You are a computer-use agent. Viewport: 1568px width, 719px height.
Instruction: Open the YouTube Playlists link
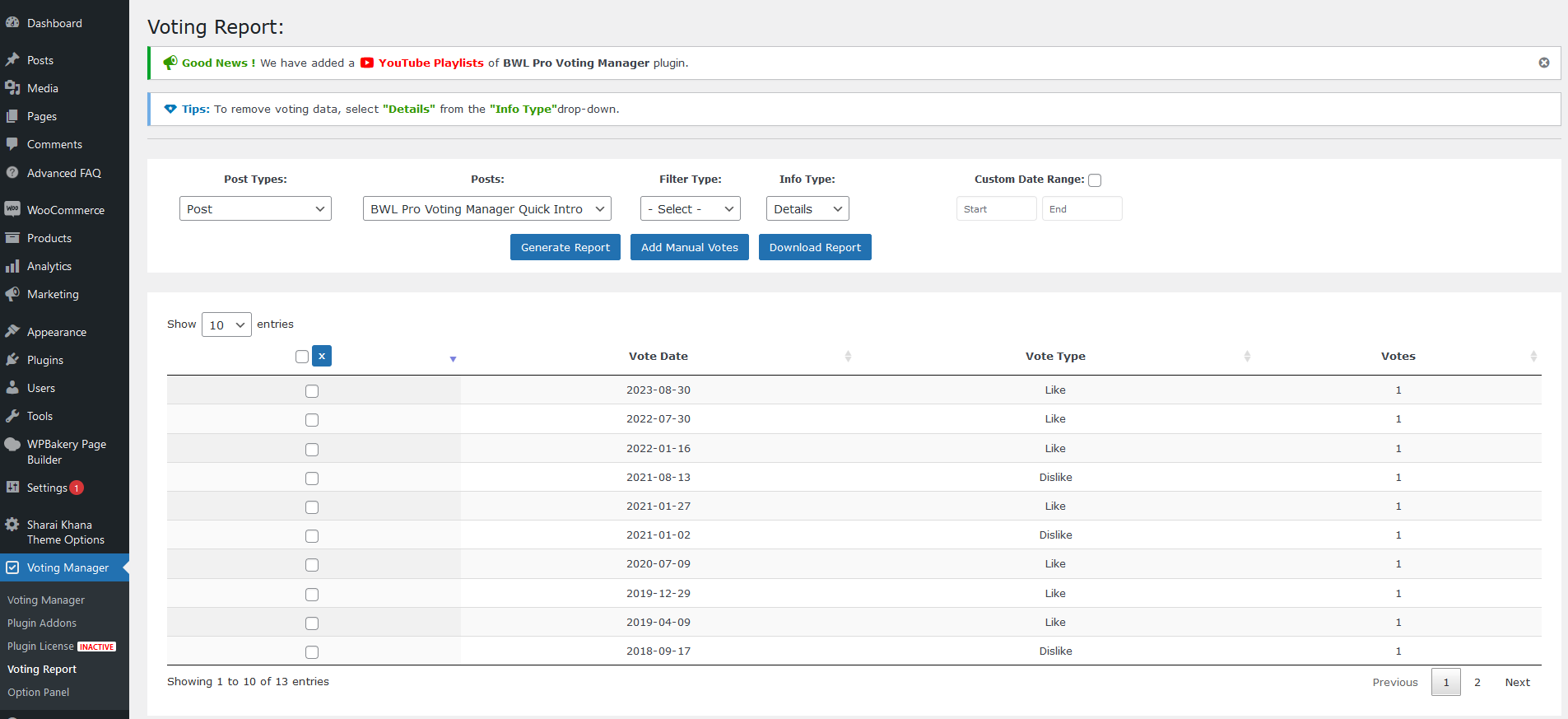tap(431, 63)
